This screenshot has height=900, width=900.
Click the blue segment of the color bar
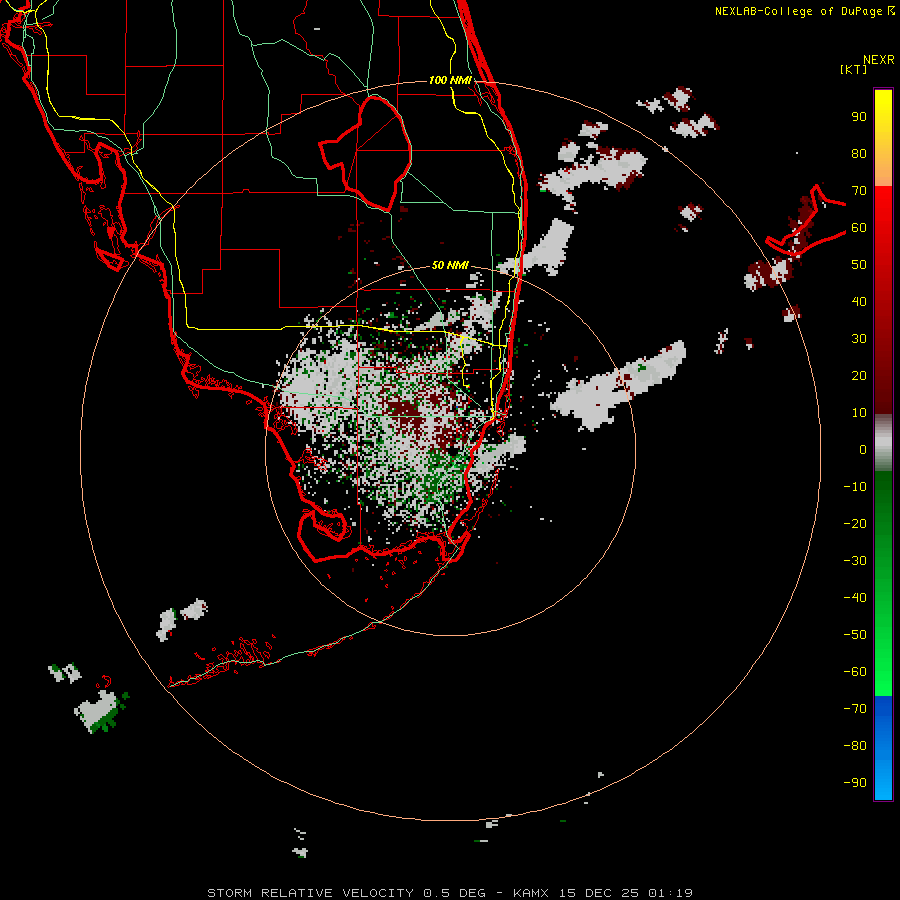883,747
